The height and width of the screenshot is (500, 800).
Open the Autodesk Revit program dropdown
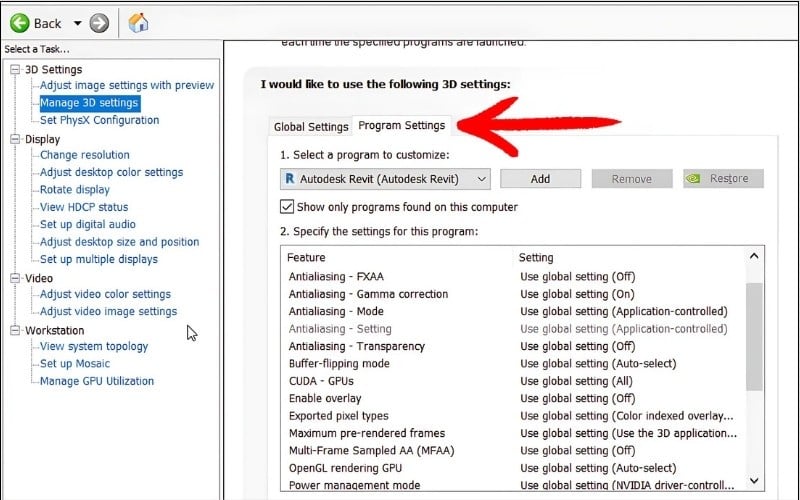tap(385, 179)
